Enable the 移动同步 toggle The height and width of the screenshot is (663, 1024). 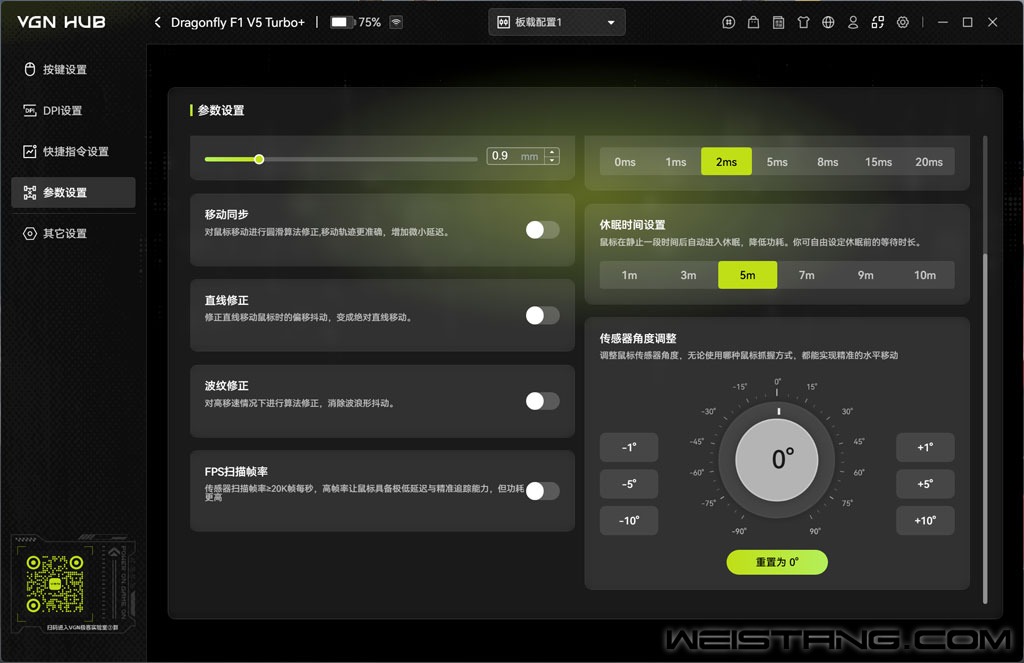coord(543,230)
